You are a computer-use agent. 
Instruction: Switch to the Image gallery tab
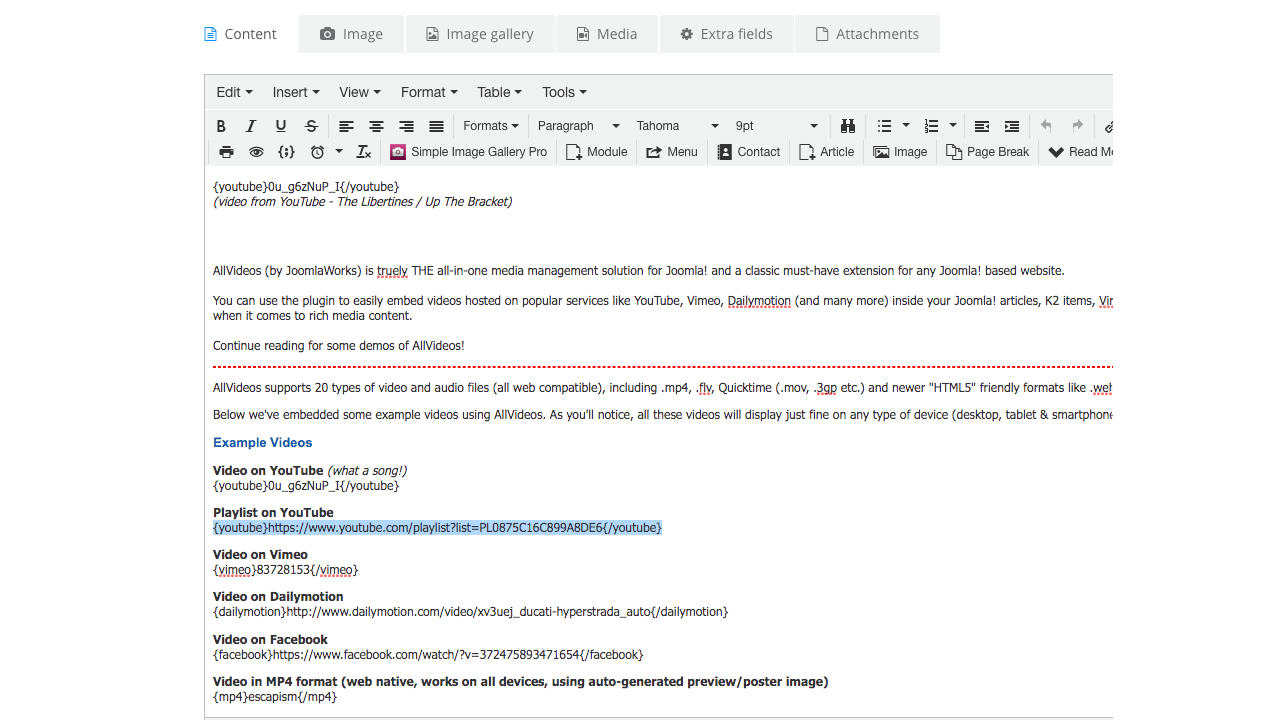click(x=479, y=34)
